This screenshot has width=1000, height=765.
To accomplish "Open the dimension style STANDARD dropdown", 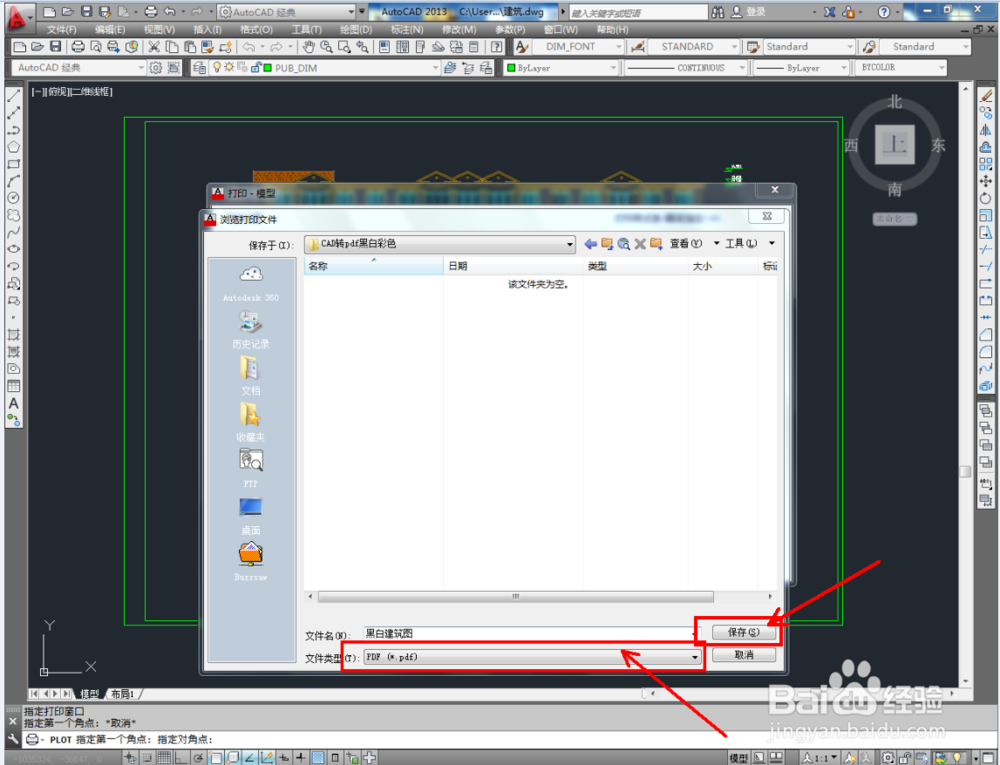I will [694, 47].
